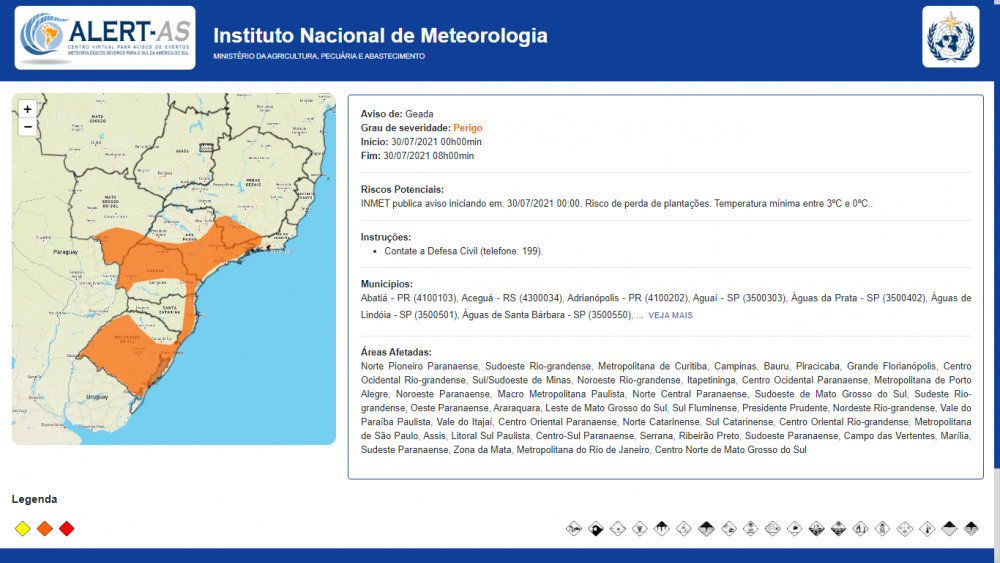Screen dimensions: 1000x563
Task: Zoom out on the map
Action: click(x=28, y=127)
